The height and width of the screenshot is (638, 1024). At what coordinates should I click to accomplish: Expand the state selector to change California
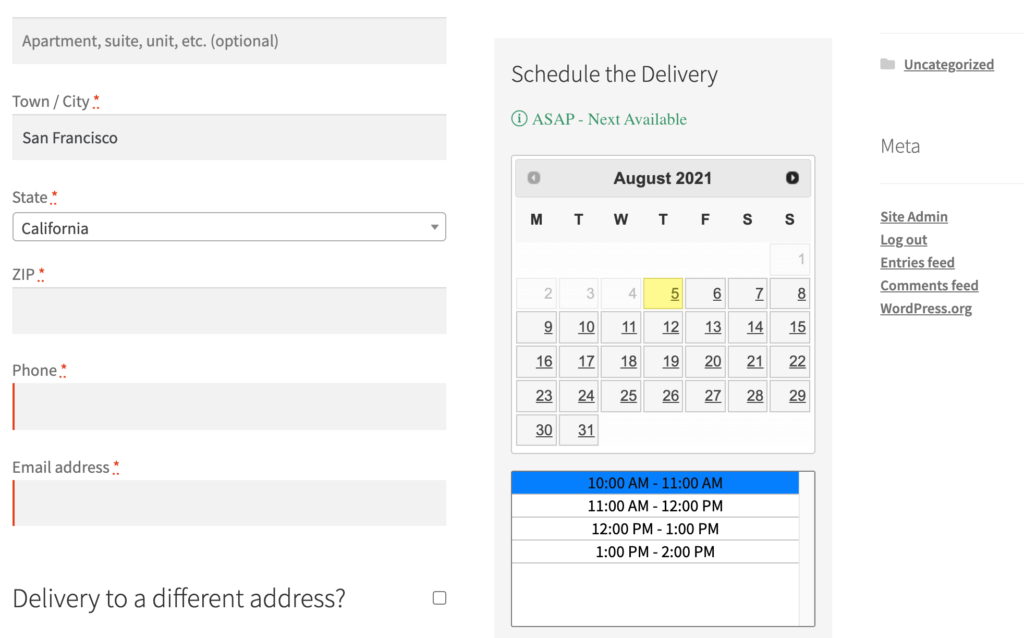[228, 227]
